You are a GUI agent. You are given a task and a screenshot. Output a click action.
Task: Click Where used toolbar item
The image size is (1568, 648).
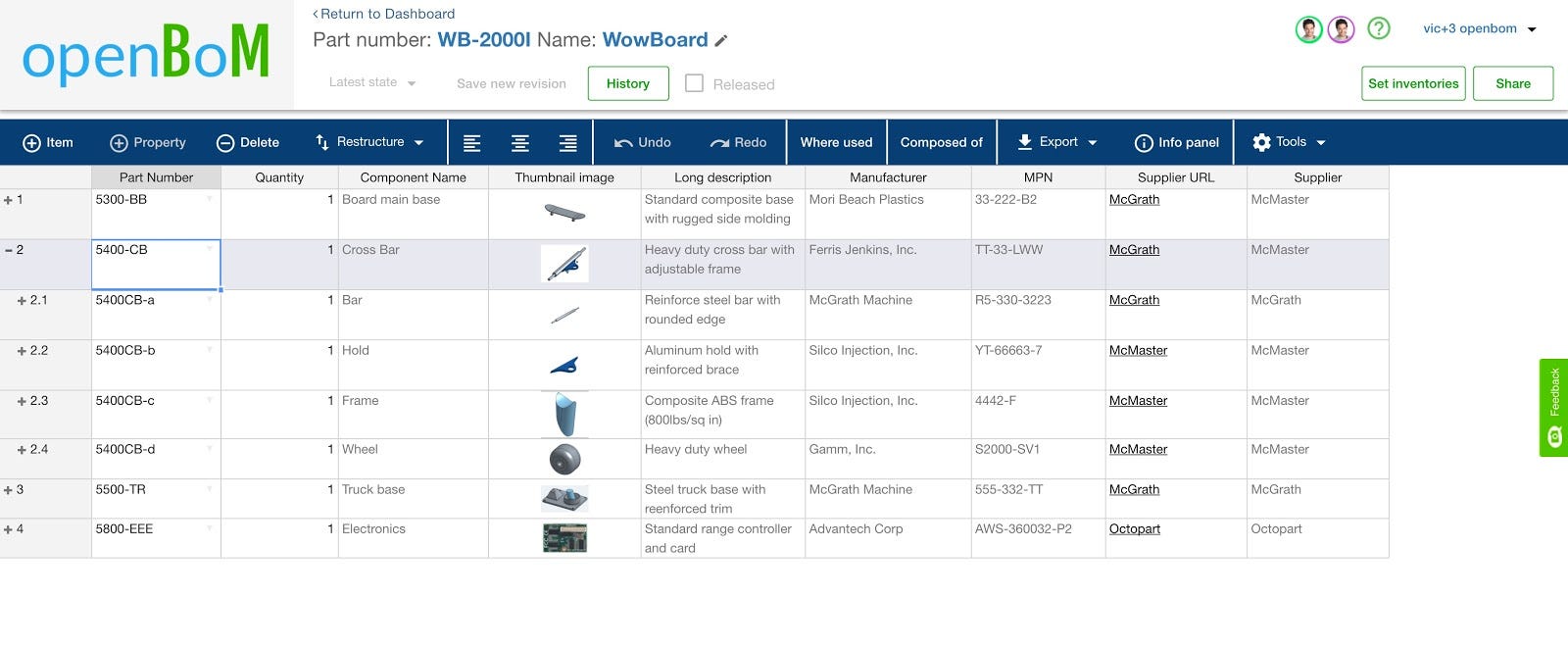tap(836, 142)
